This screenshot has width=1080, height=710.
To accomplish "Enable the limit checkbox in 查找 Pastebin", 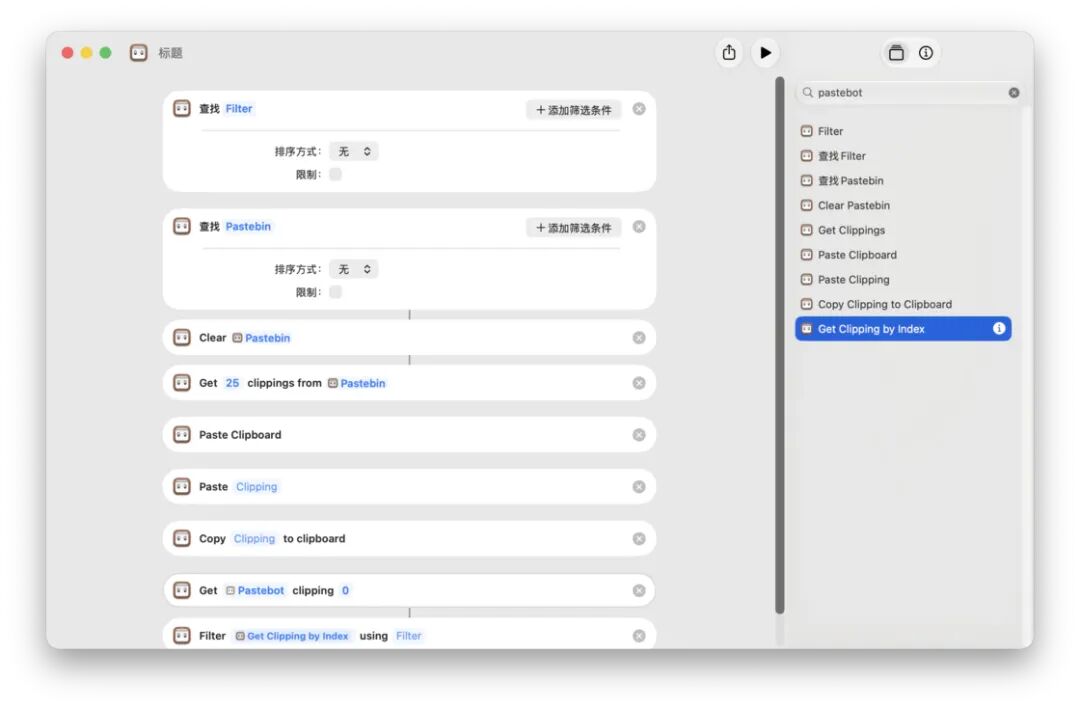I will (x=335, y=292).
